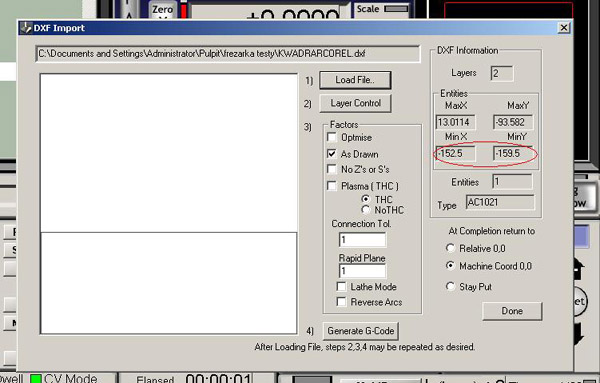Click the Zero axis button behind dialog
This screenshot has width=600, height=383.
[x=163, y=10]
